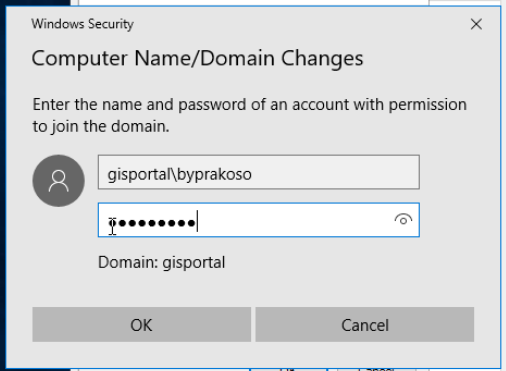Click the Domain: gisportal label
This screenshot has height=371, width=506.
[x=161, y=262]
